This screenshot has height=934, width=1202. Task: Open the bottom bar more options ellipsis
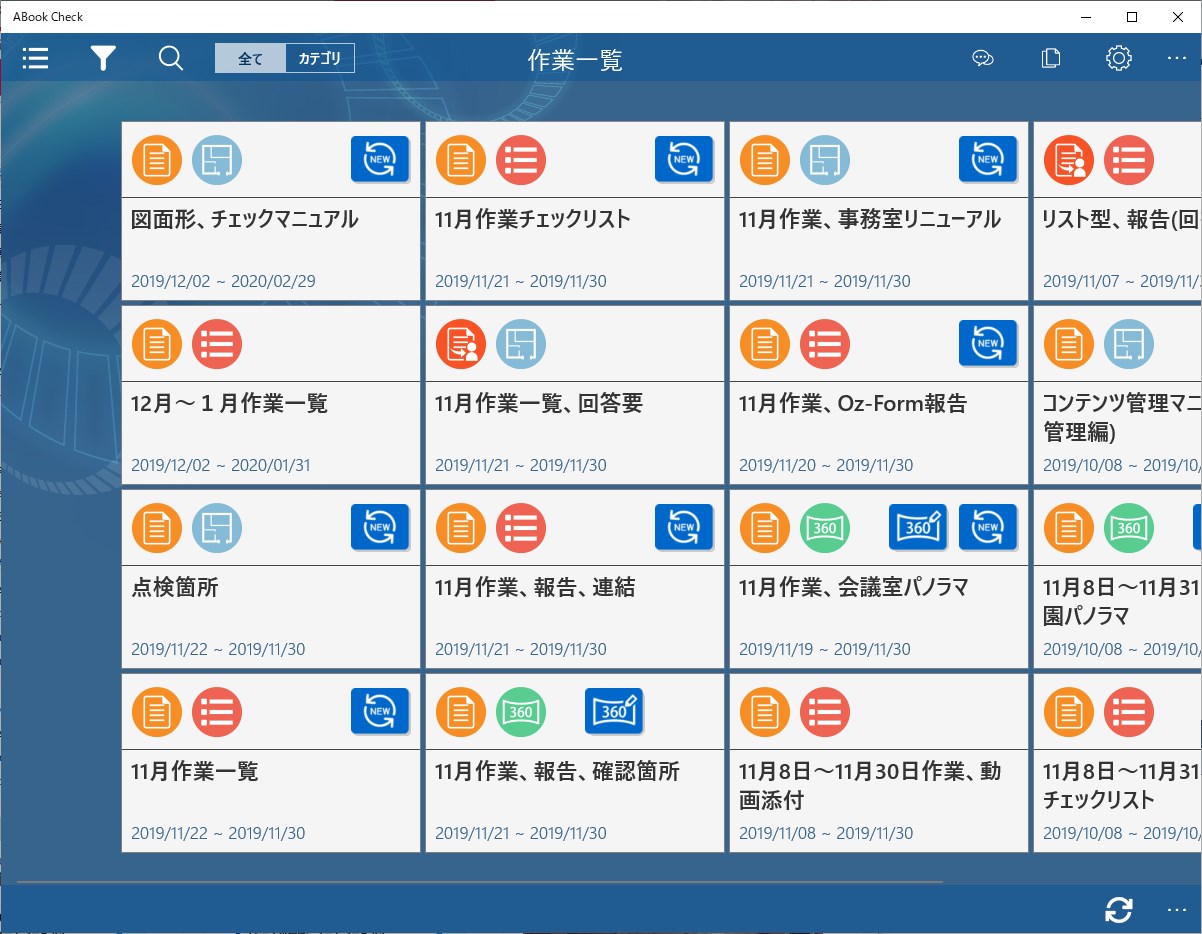click(1177, 910)
